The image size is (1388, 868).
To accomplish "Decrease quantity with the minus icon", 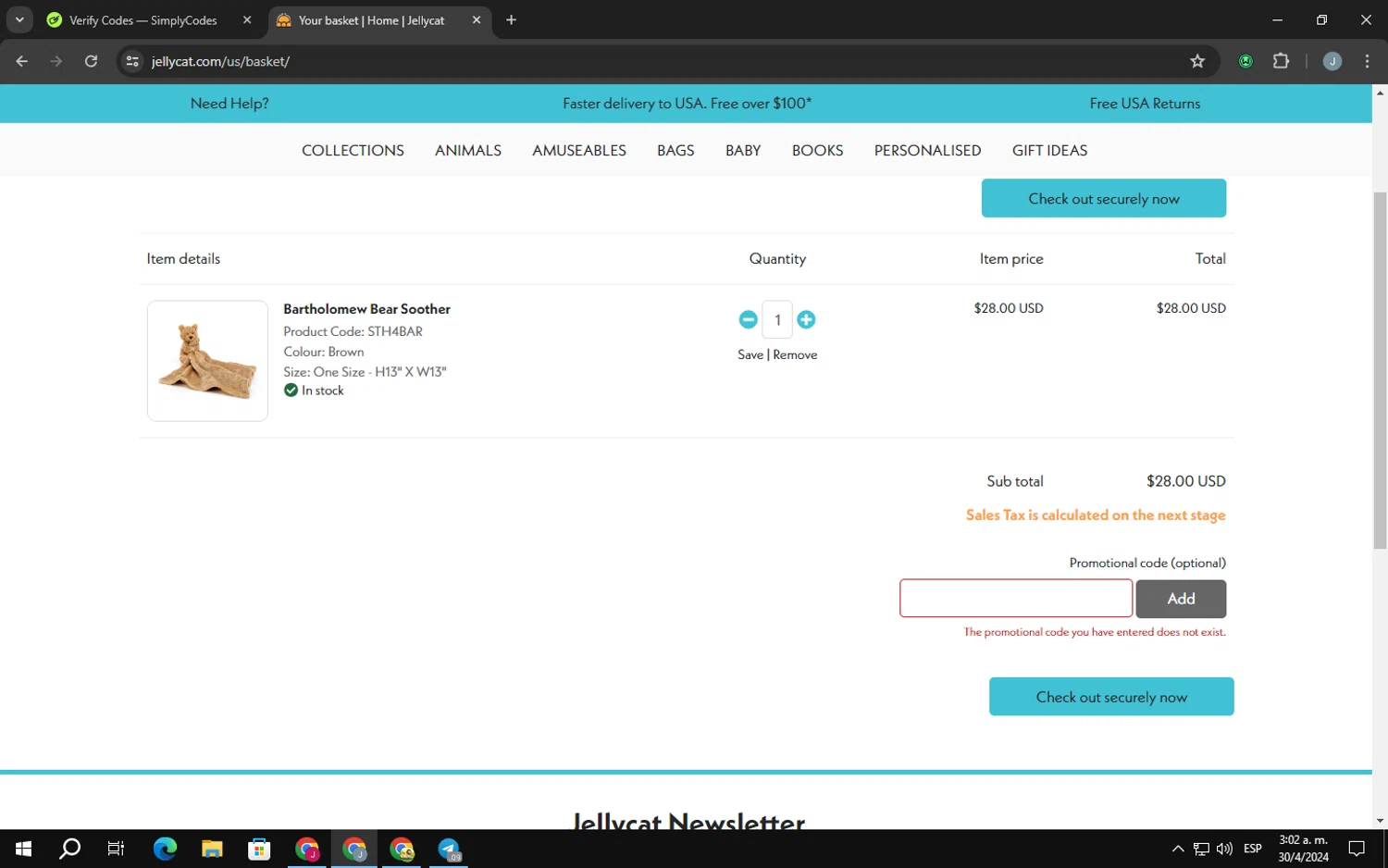I will (x=748, y=319).
